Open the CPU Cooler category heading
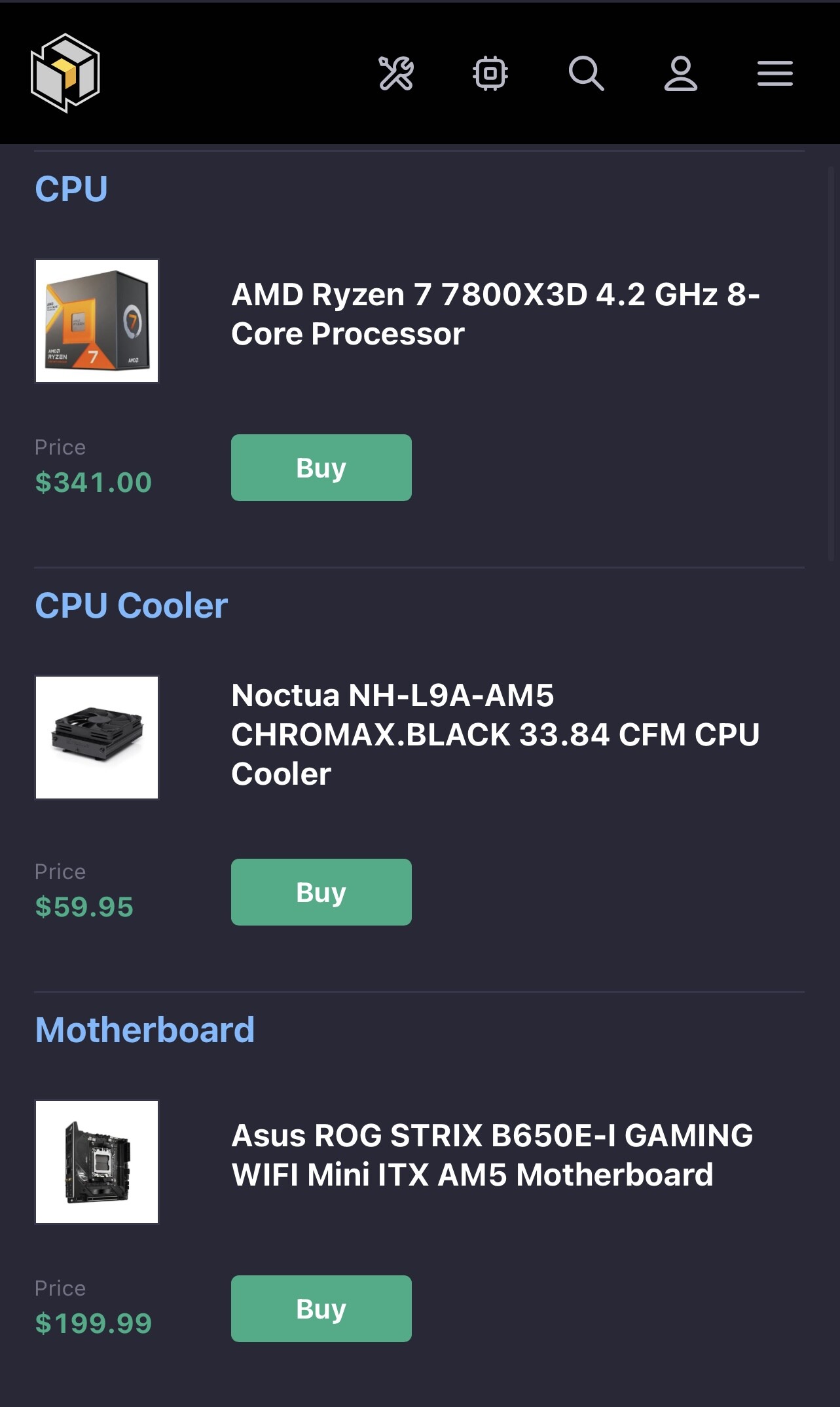840x1407 pixels. pos(132,605)
